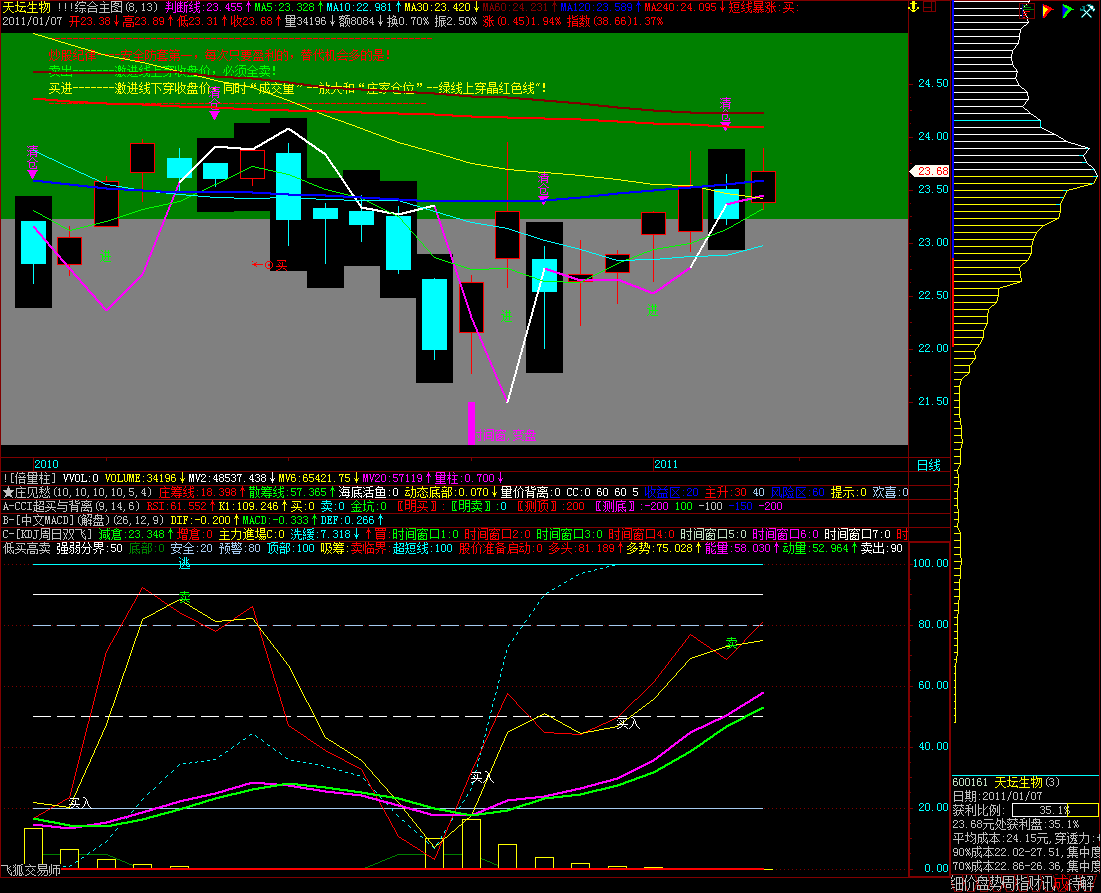Select the chip distribution chart icon
1101x893 pixels.
(1027, 10)
